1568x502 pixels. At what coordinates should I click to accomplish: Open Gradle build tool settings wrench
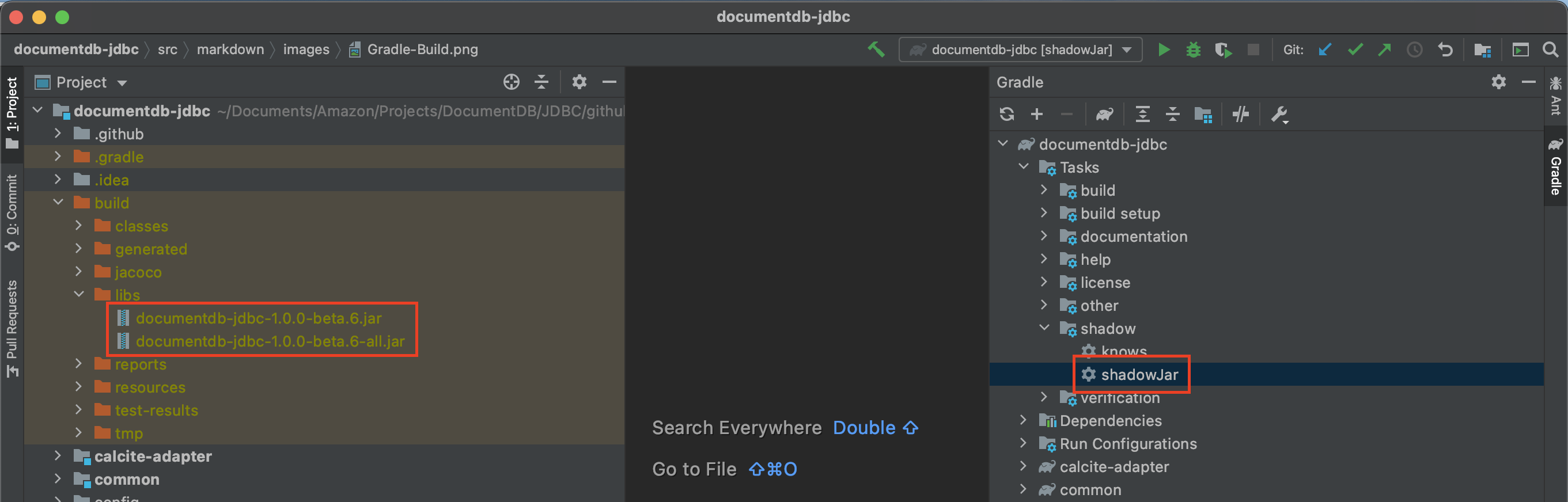click(1279, 115)
